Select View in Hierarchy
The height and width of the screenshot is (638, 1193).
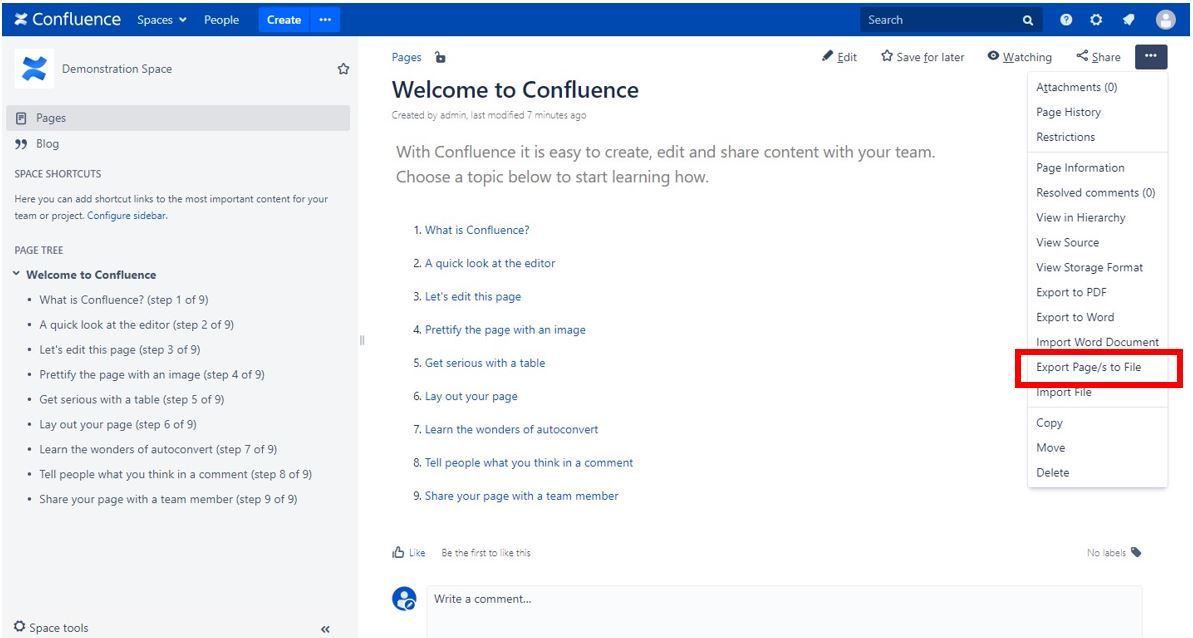coord(1097,217)
